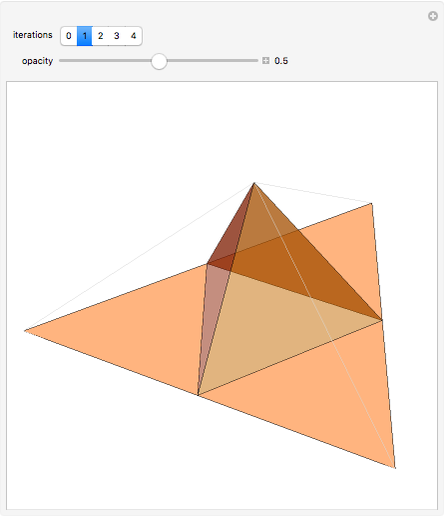The height and width of the screenshot is (518, 444).
Task: Click the opacity value 0.5
Action: tap(281, 61)
